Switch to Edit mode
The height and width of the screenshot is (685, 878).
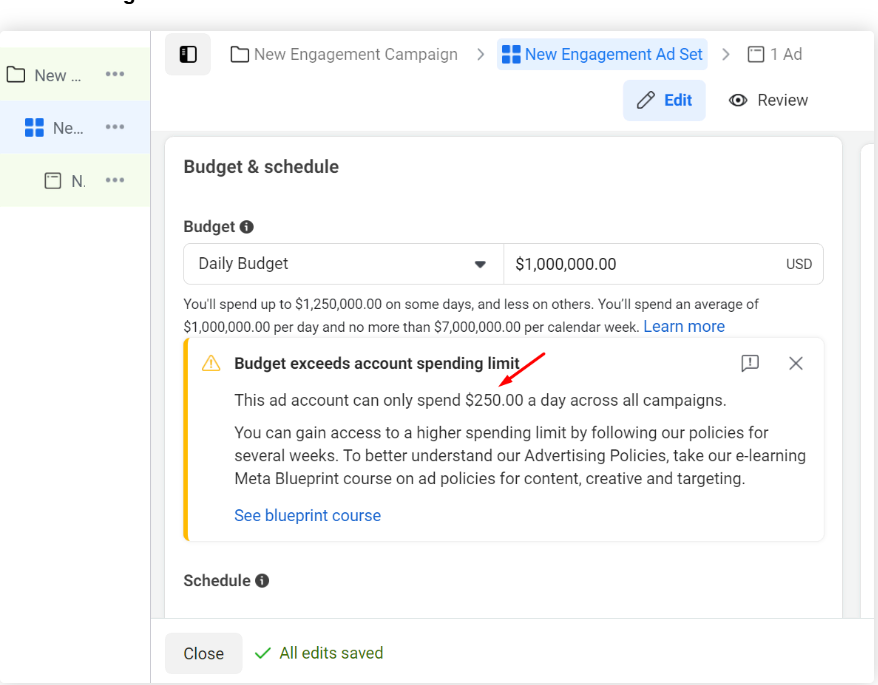click(x=664, y=100)
